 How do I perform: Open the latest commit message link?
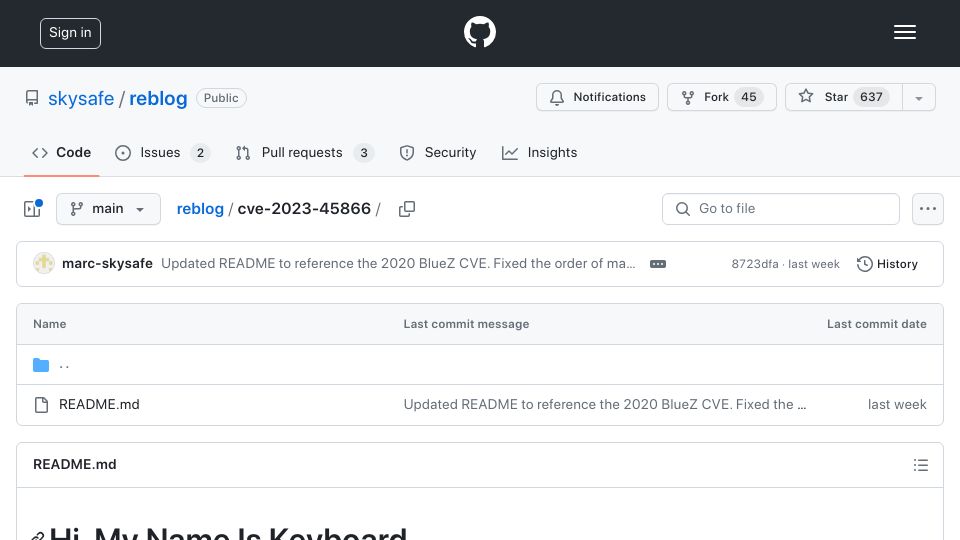[x=398, y=263]
